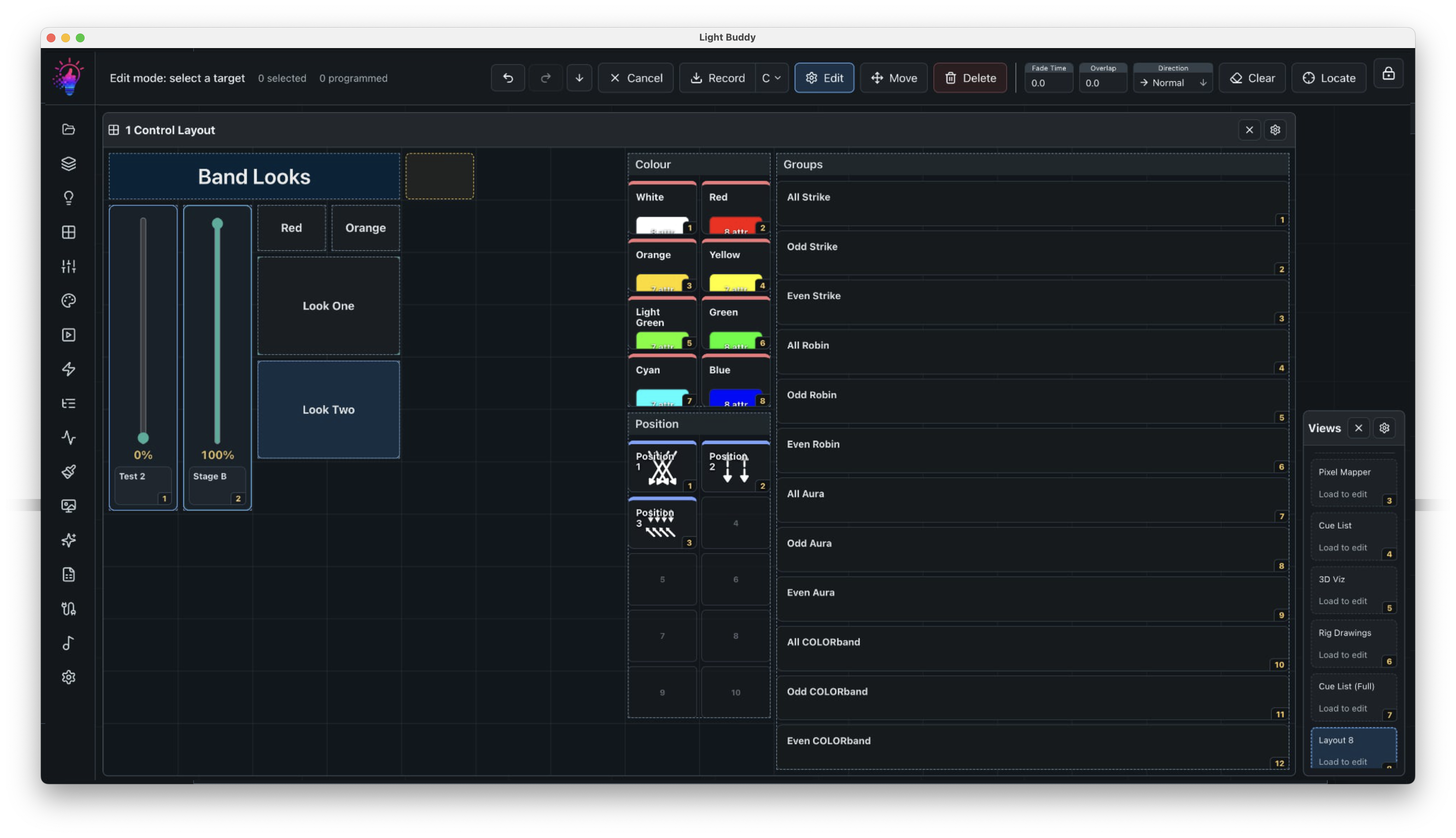
Task: Select the Layout 8 view
Action: [x=1354, y=748]
